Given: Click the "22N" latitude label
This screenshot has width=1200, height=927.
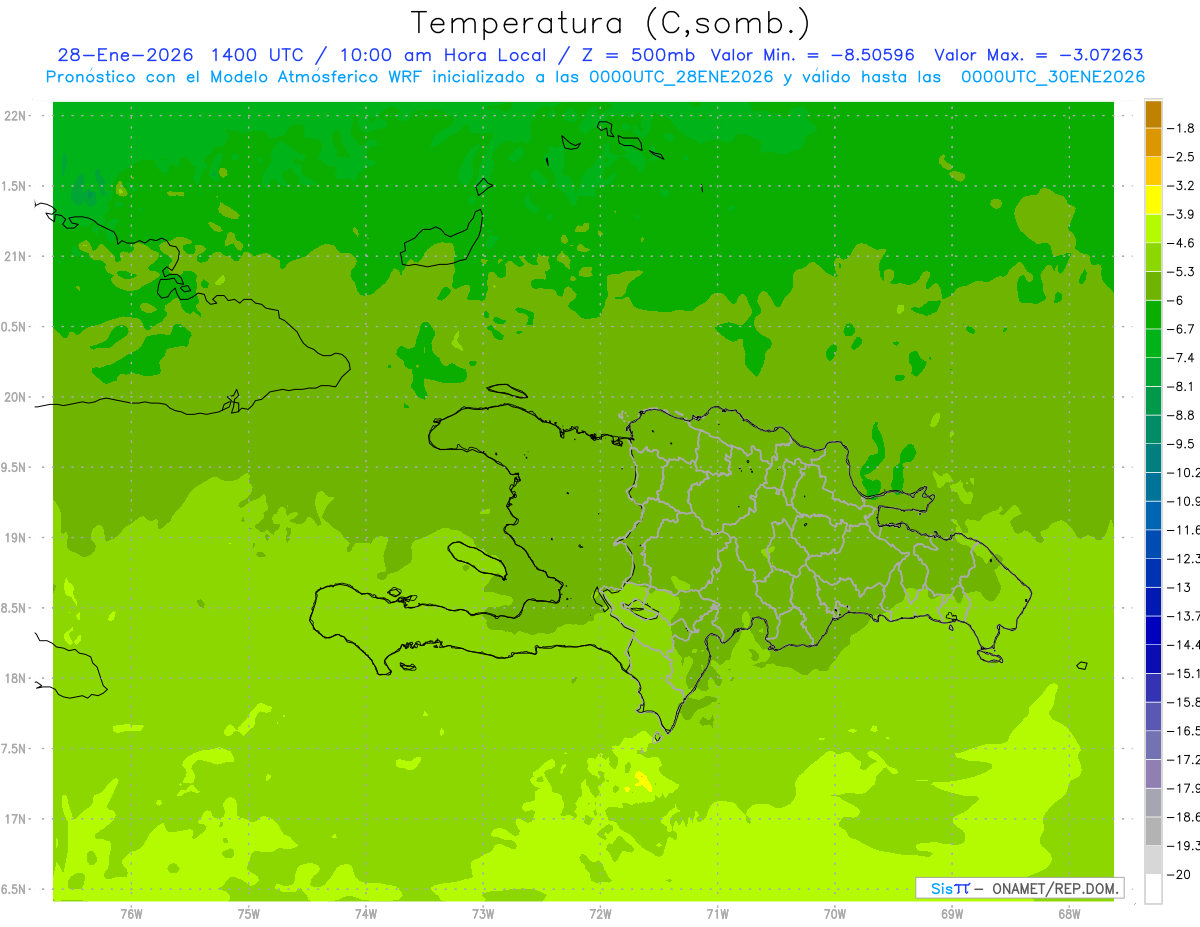Looking at the screenshot, I should point(16,116).
